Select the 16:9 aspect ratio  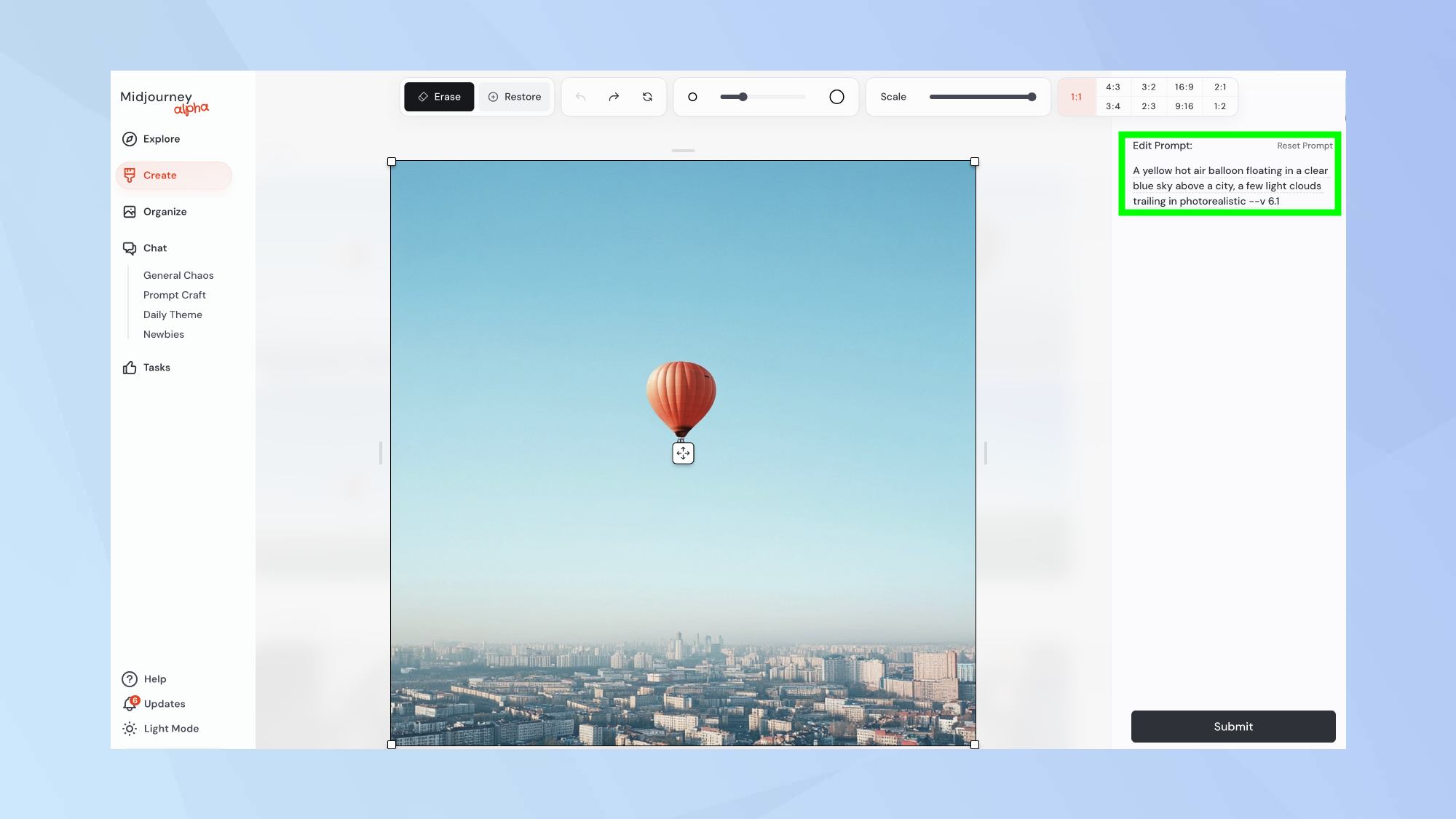(x=1184, y=86)
